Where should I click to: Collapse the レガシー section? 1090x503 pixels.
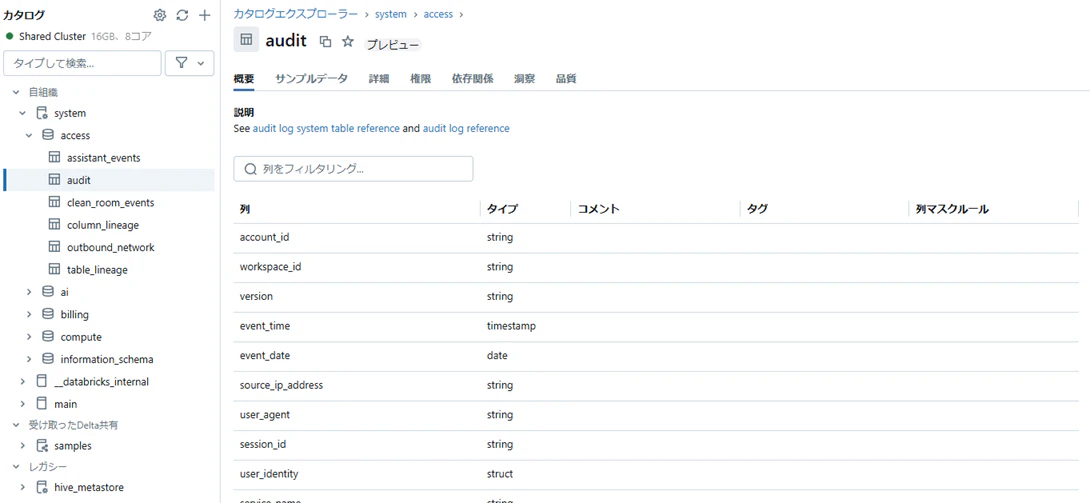click(x=16, y=466)
